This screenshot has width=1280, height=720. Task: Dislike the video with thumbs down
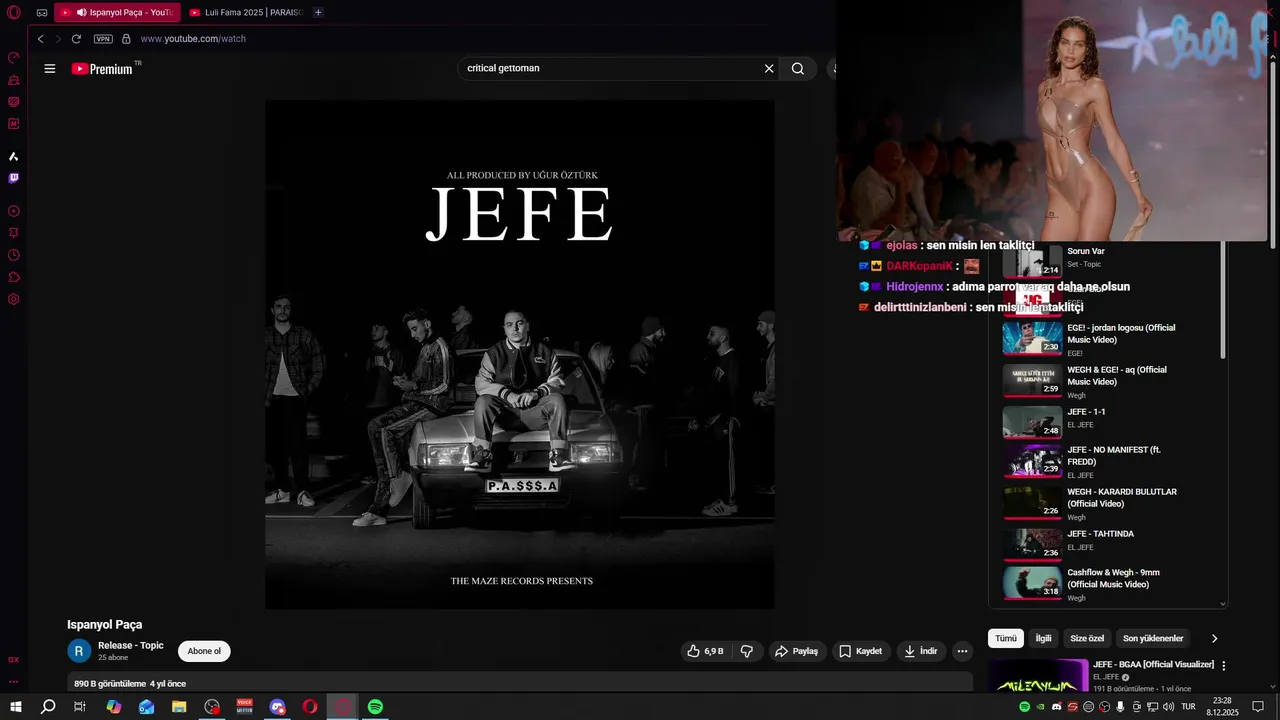pos(746,651)
